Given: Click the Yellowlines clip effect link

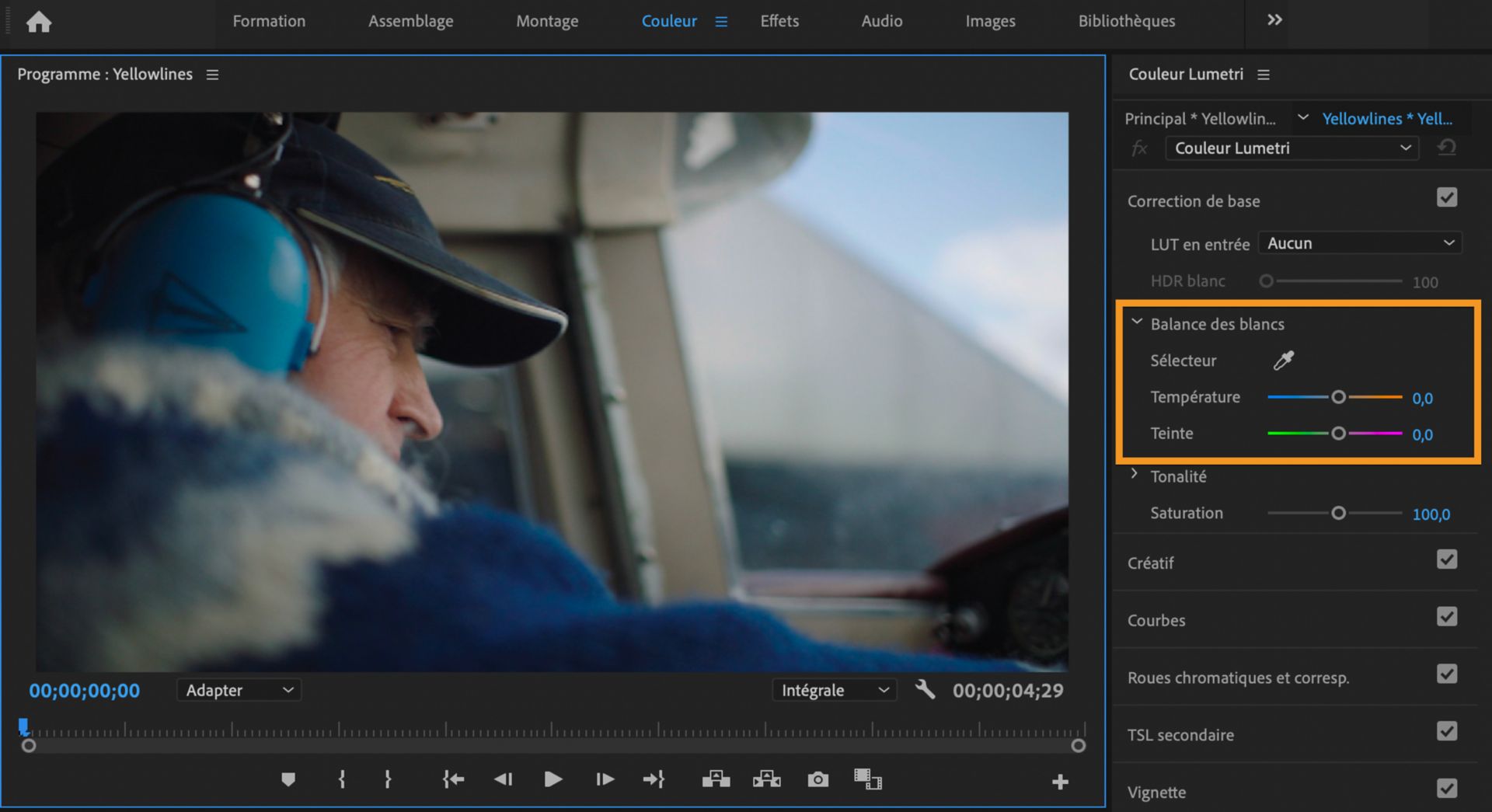Looking at the screenshot, I should tap(1386, 119).
